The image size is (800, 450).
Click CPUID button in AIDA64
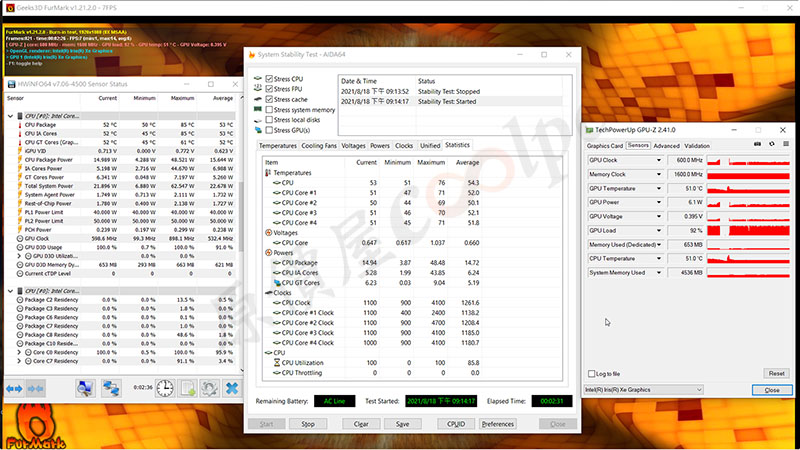click(456, 424)
